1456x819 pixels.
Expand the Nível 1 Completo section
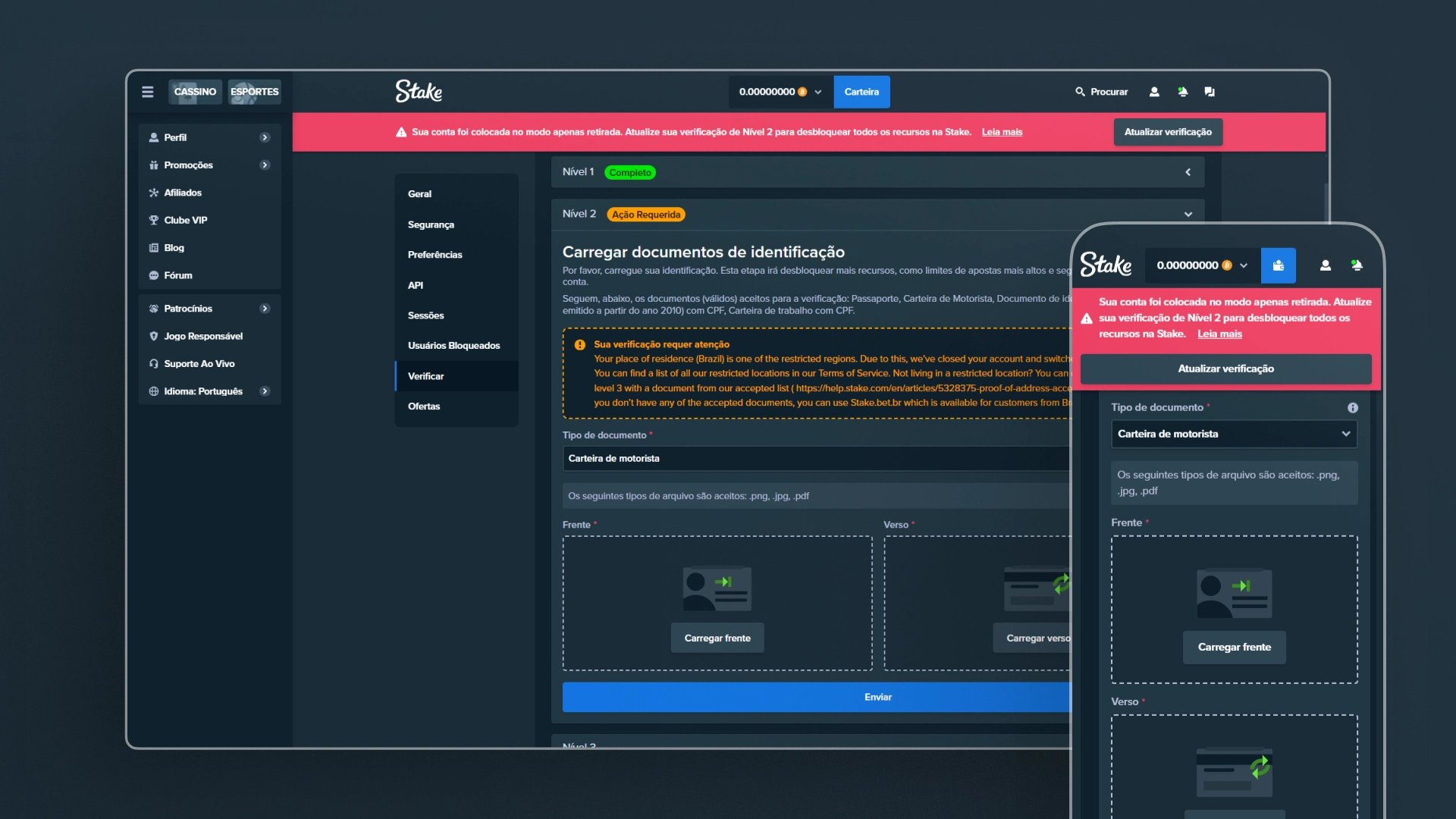[877, 172]
